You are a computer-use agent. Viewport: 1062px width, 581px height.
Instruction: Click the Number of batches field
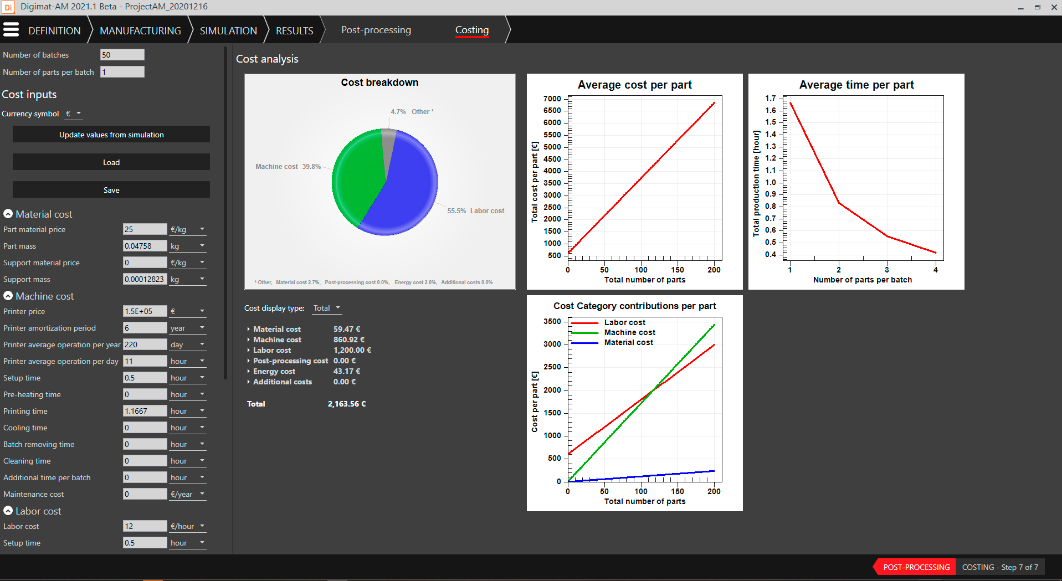tap(122, 55)
